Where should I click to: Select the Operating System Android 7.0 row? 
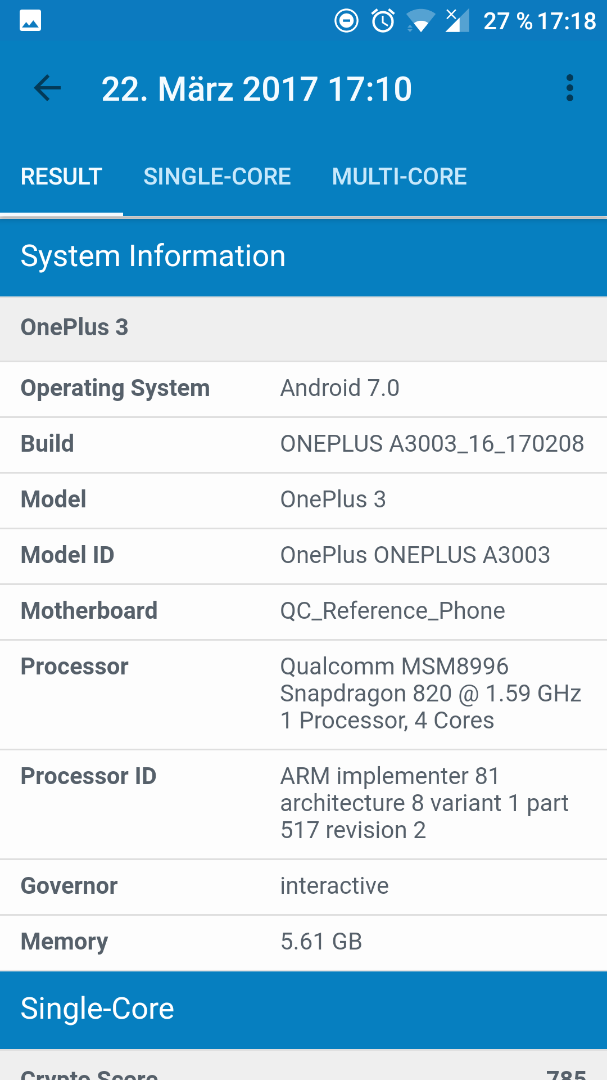[x=303, y=388]
